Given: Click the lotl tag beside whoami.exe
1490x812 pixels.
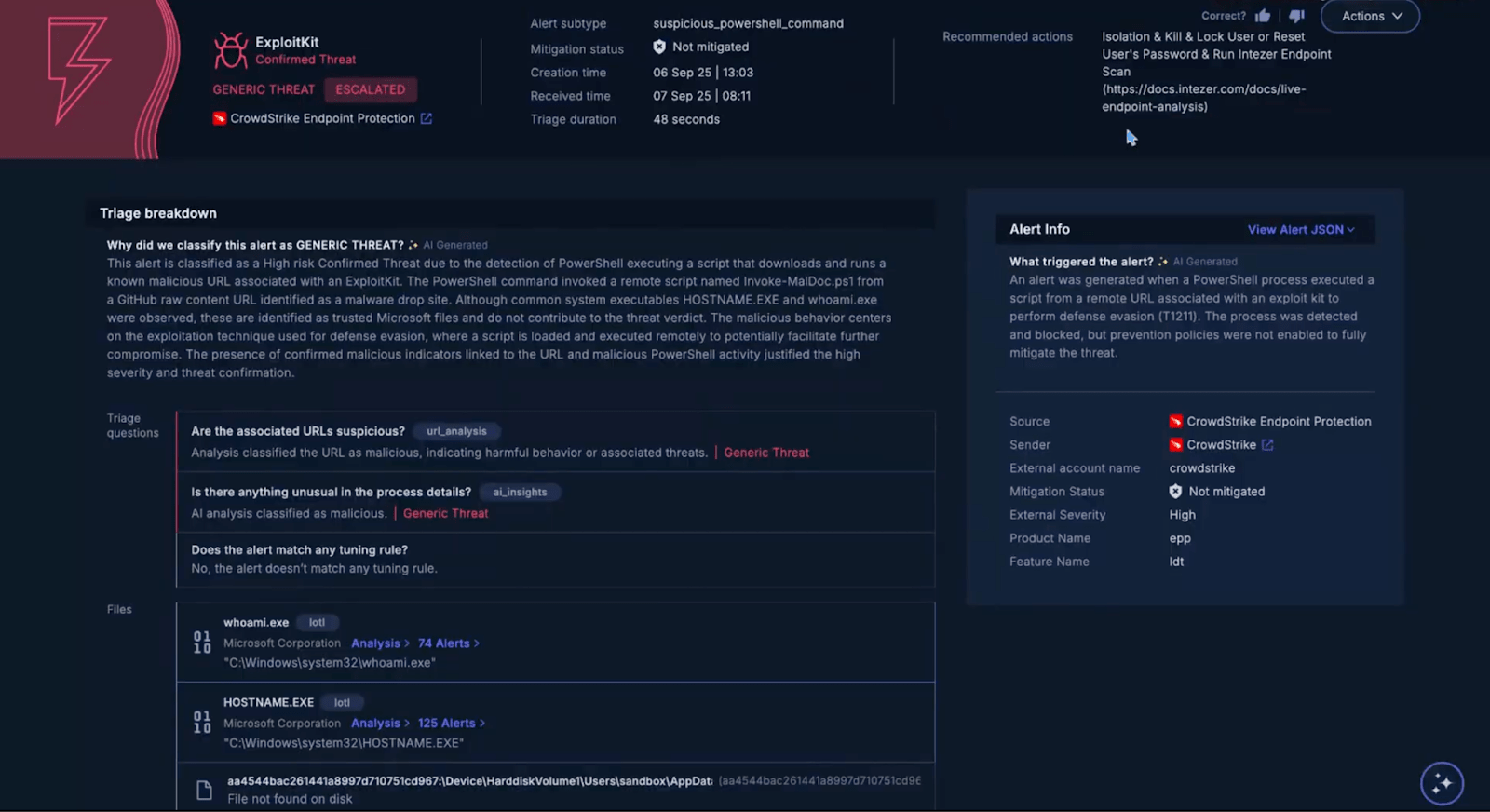Looking at the screenshot, I should [x=317, y=623].
